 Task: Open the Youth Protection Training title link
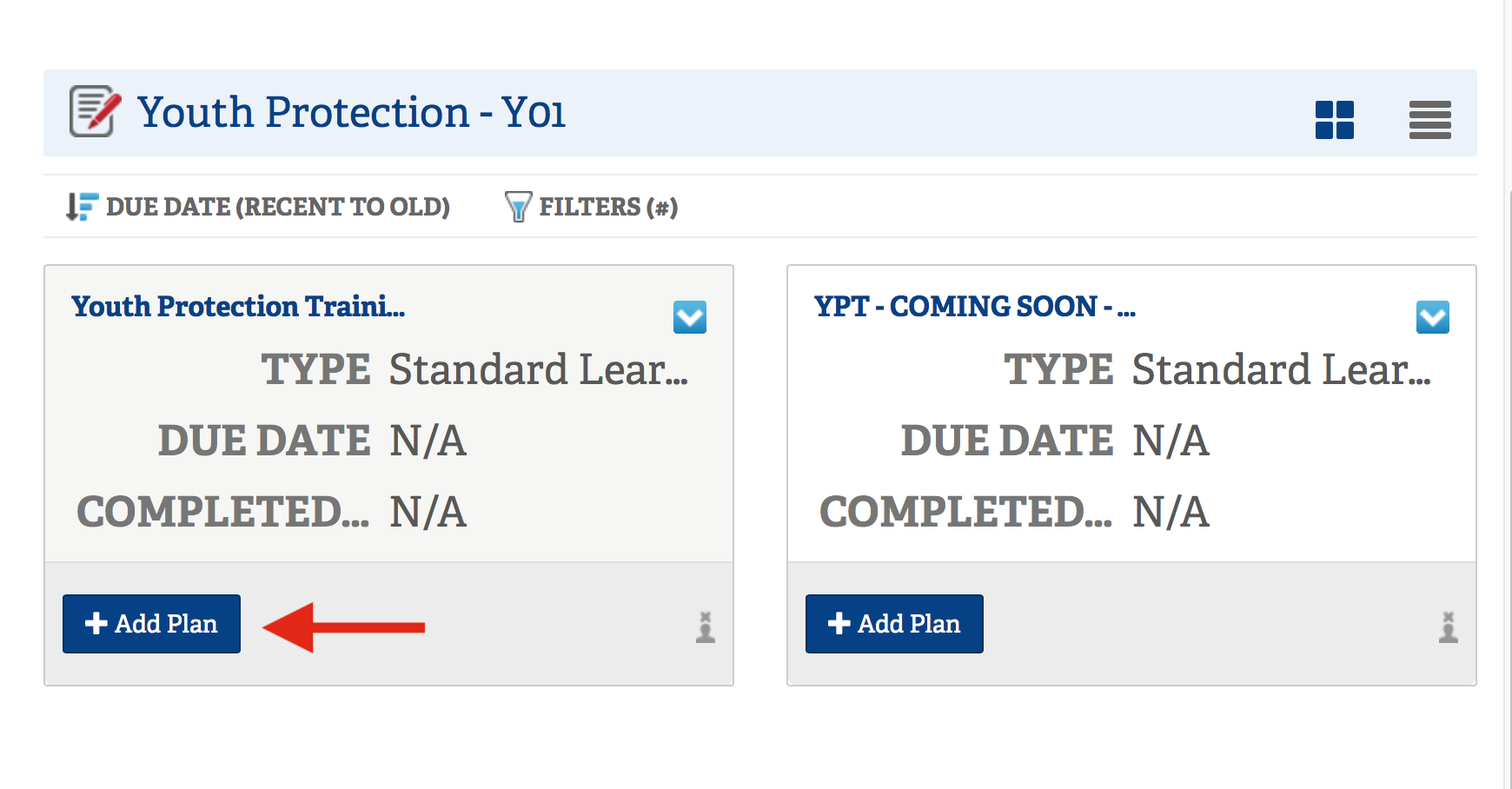pyautogui.click(x=238, y=307)
